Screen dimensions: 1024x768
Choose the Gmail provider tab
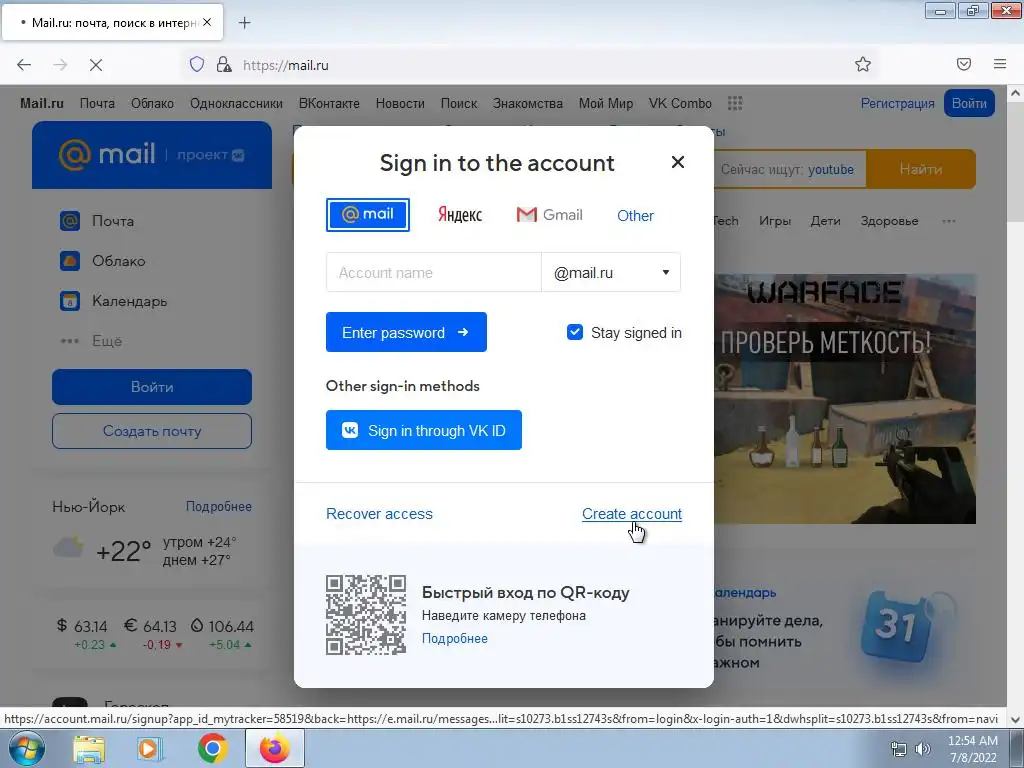(x=549, y=215)
